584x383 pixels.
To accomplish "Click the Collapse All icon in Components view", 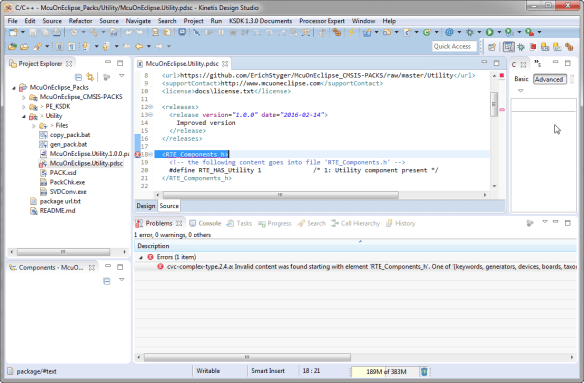I will 107,281.
